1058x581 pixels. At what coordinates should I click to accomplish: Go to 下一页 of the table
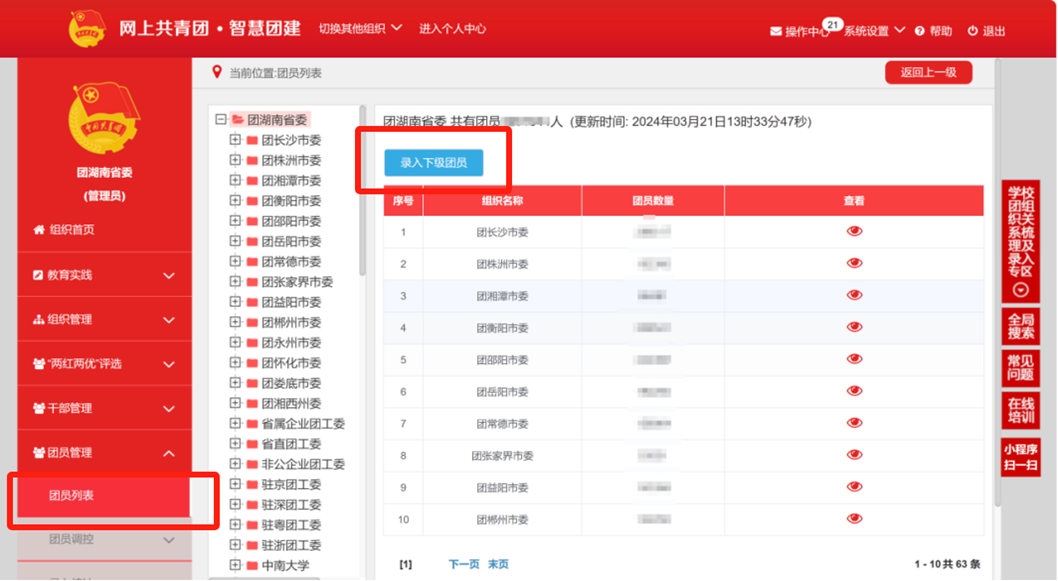point(464,564)
